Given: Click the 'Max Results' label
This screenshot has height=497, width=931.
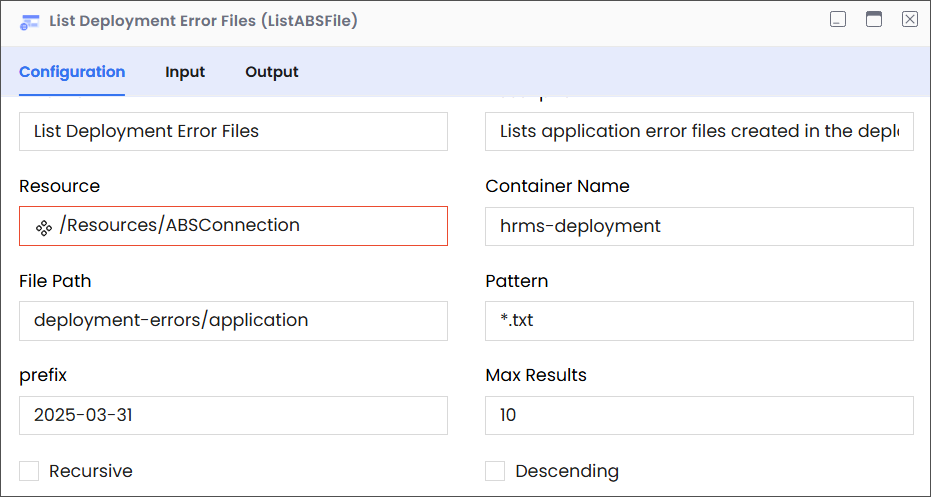Looking at the screenshot, I should pyautogui.click(x=536, y=375).
